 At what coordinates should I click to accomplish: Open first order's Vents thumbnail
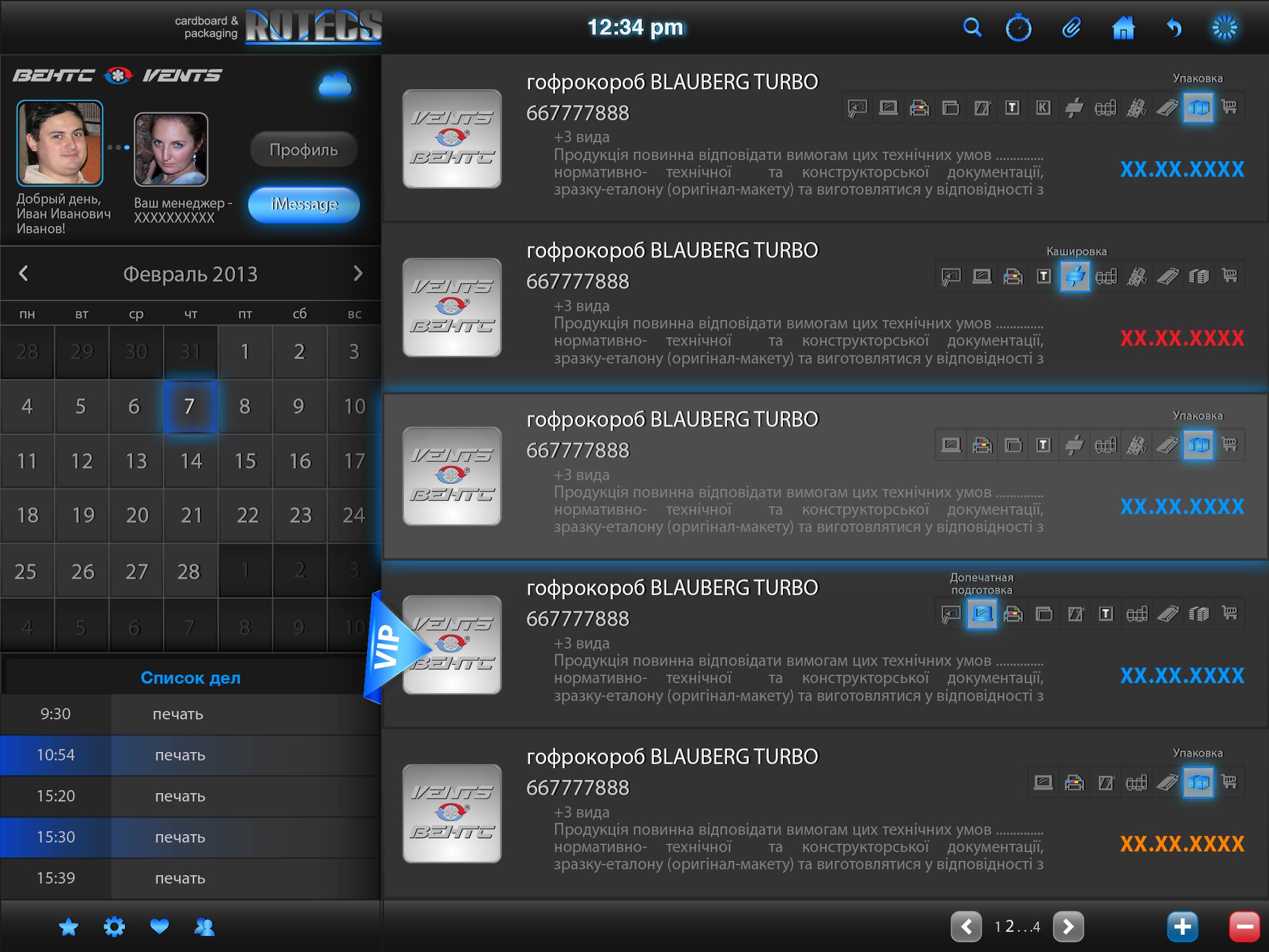click(x=452, y=139)
